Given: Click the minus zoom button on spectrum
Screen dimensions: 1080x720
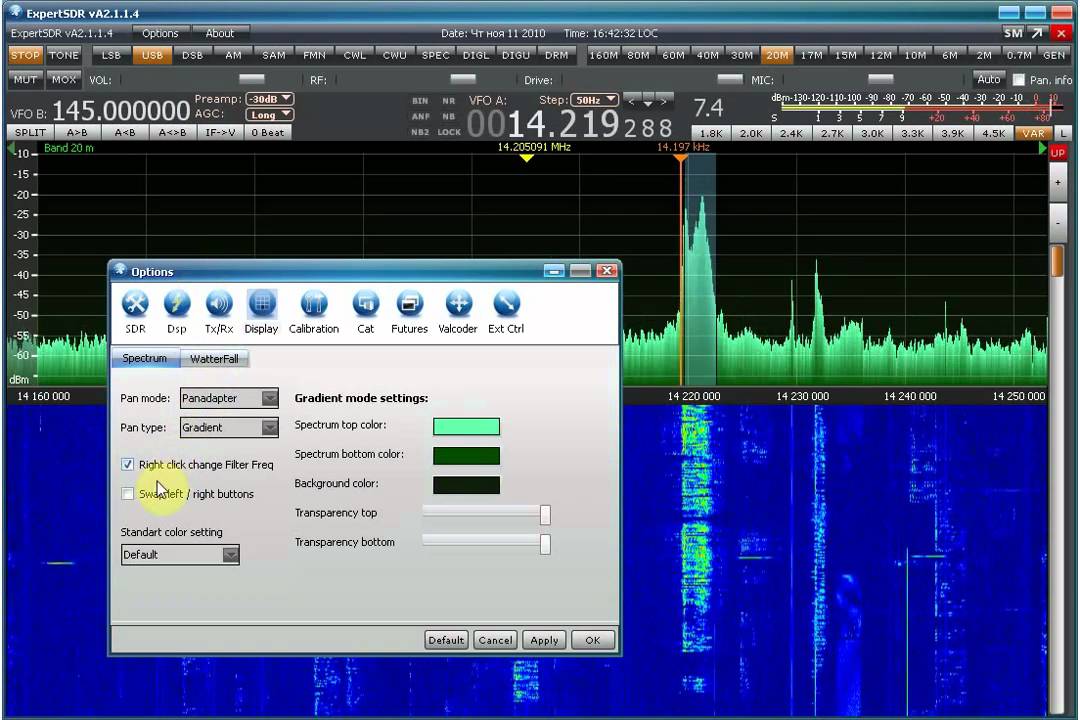Looking at the screenshot, I should click(x=1057, y=223).
